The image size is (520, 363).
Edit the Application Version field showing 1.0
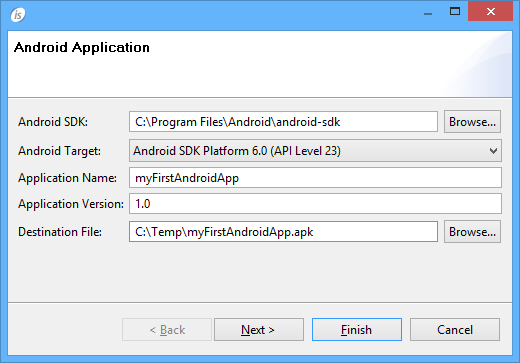[x=315, y=204]
